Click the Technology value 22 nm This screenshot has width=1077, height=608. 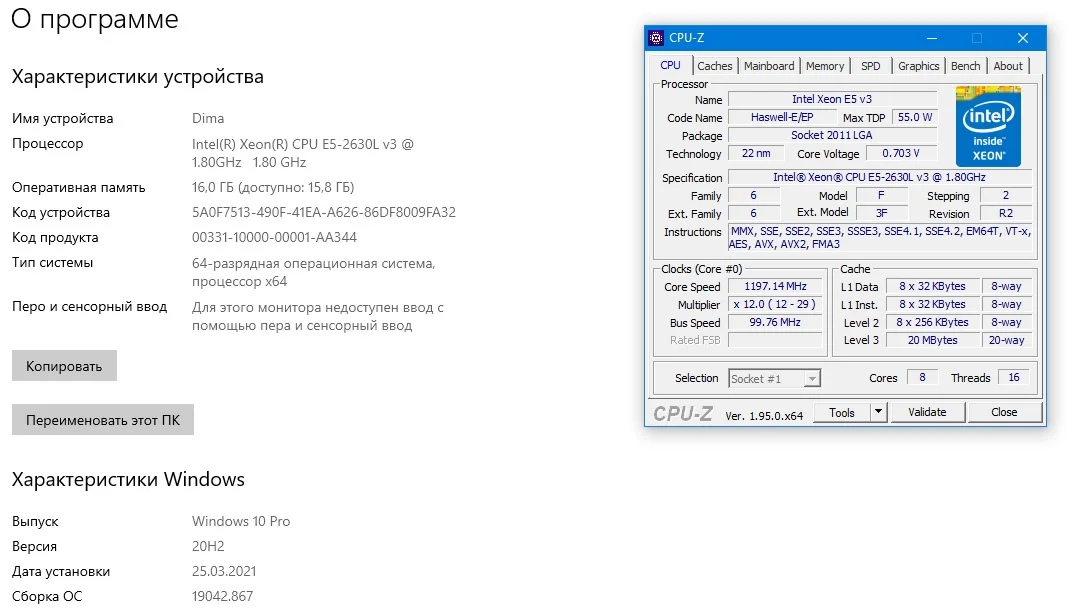pyautogui.click(x=756, y=153)
